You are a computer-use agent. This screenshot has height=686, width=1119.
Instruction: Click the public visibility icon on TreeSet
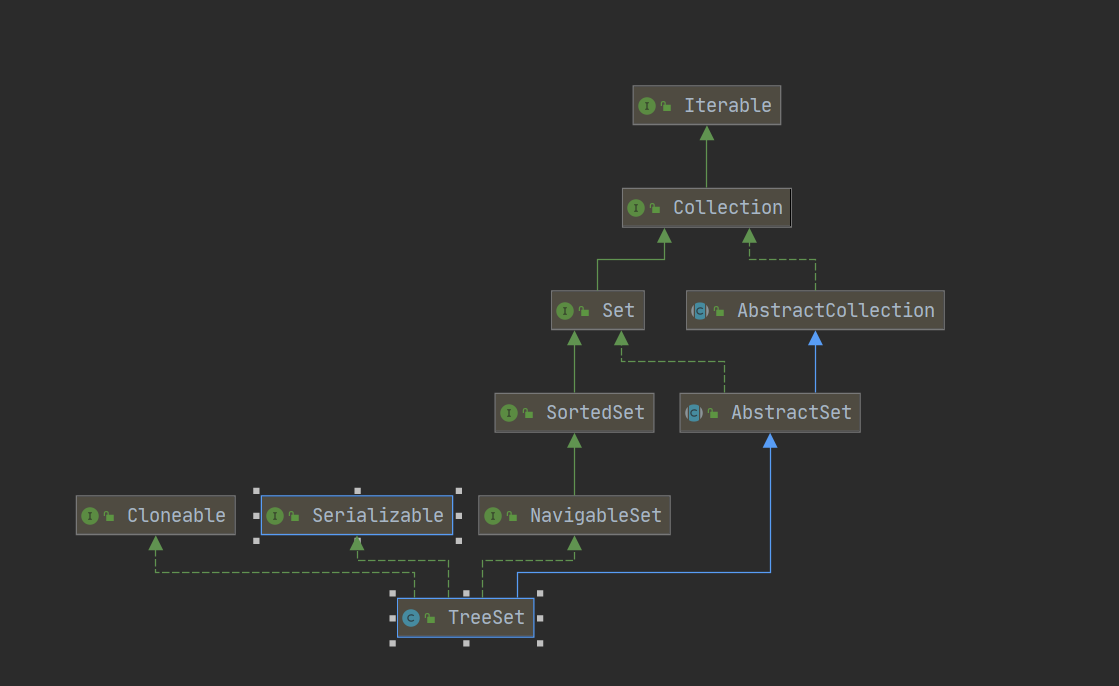pos(430,618)
